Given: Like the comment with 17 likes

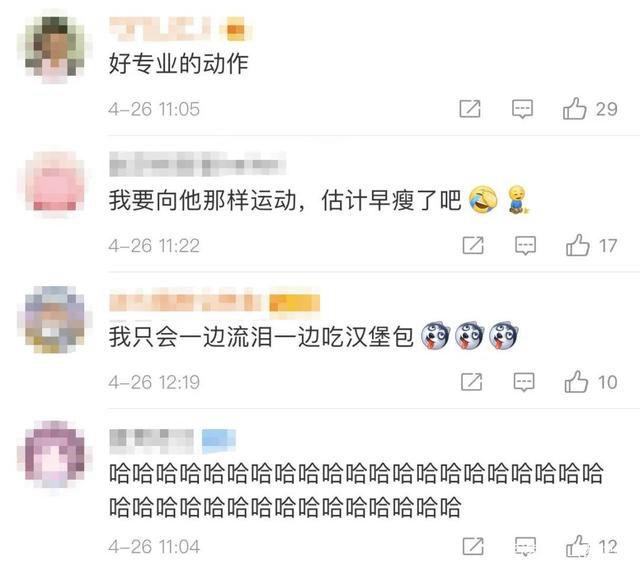Looking at the screenshot, I should (578, 245).
